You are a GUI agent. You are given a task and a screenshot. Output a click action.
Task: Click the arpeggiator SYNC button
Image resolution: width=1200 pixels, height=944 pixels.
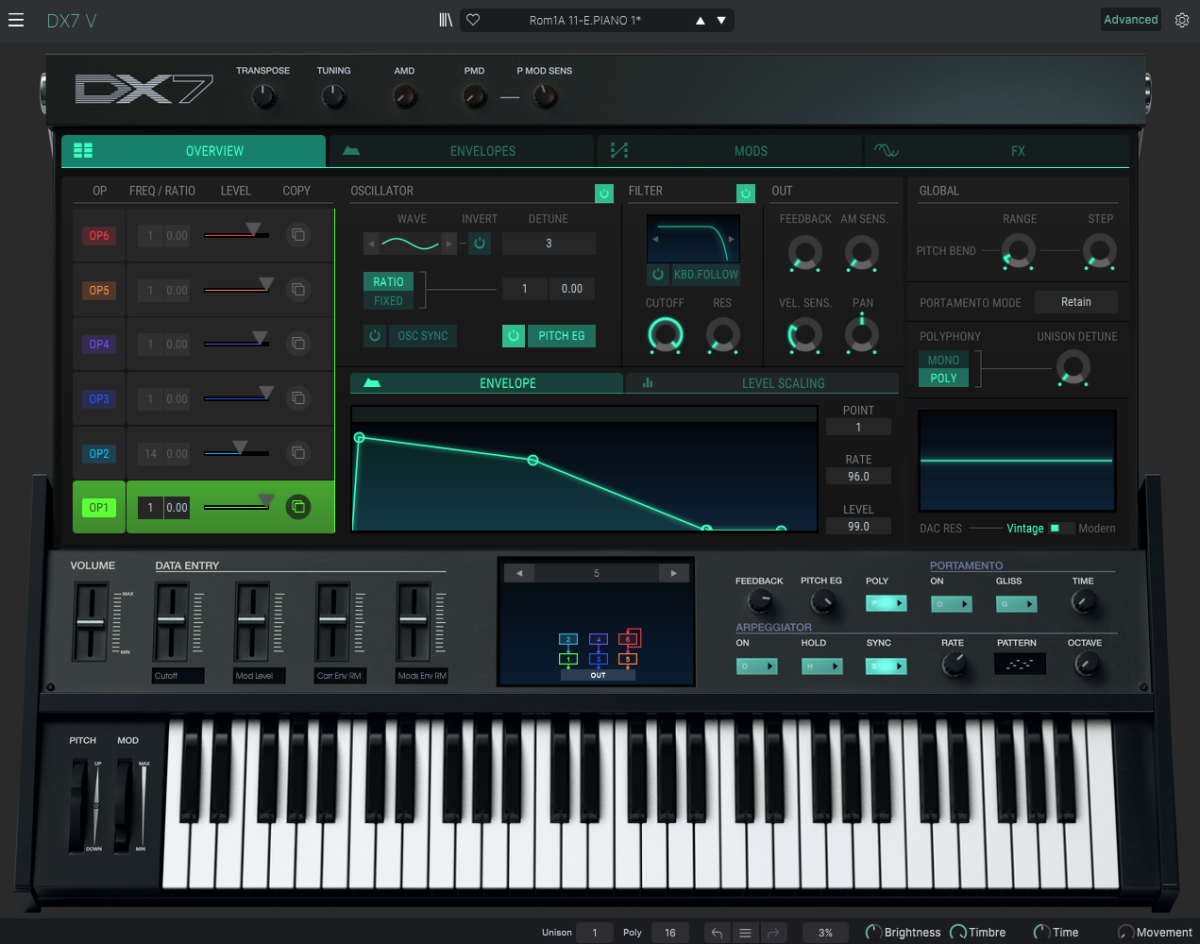point(886,666)
